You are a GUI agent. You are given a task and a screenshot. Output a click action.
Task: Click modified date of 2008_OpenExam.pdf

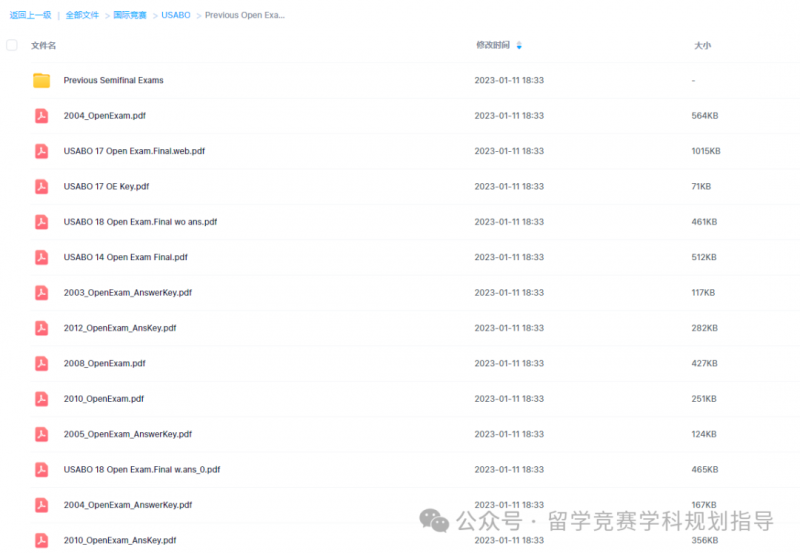[509, 363]
